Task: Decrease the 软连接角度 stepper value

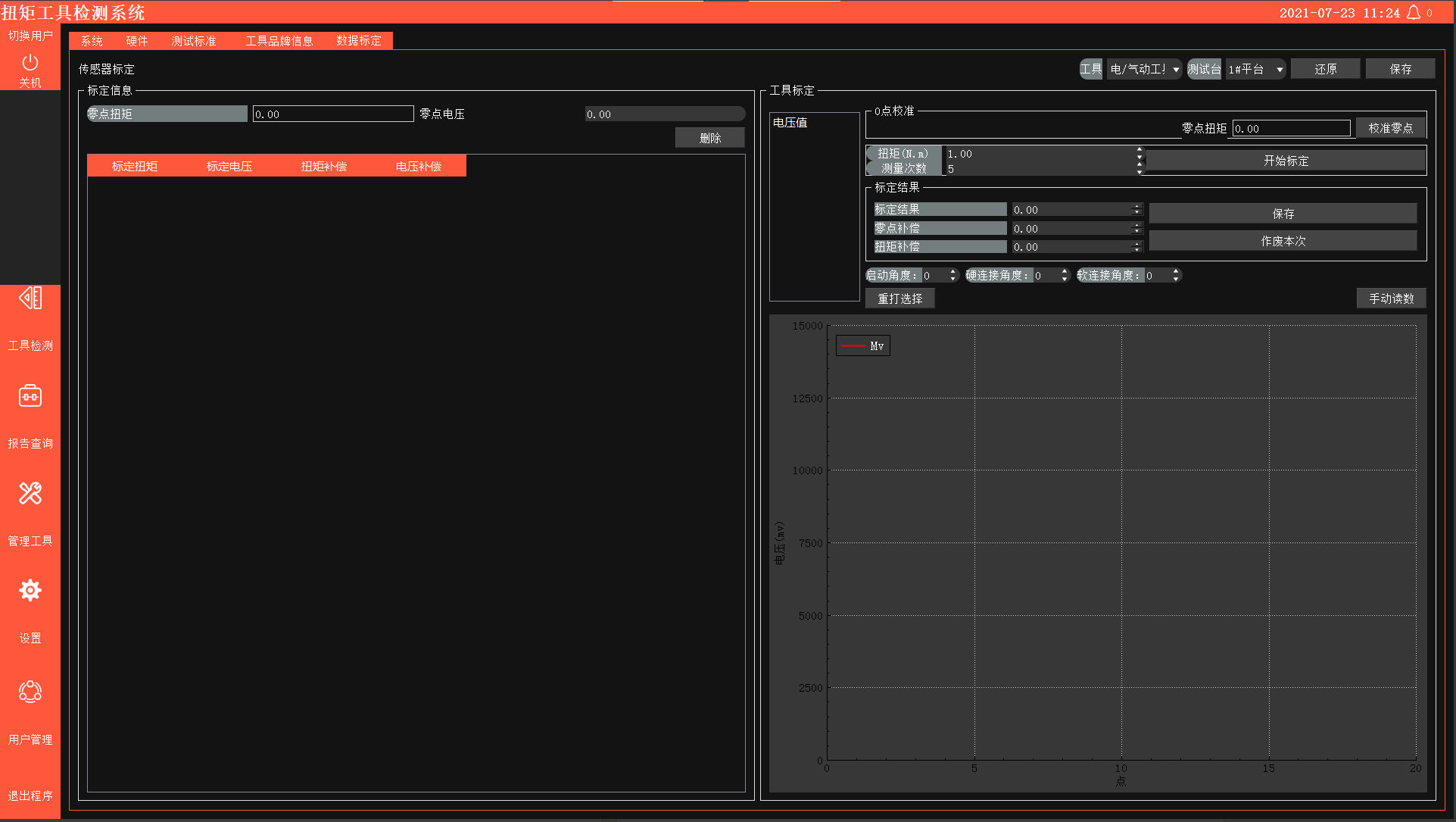Action: point(1176,279)
